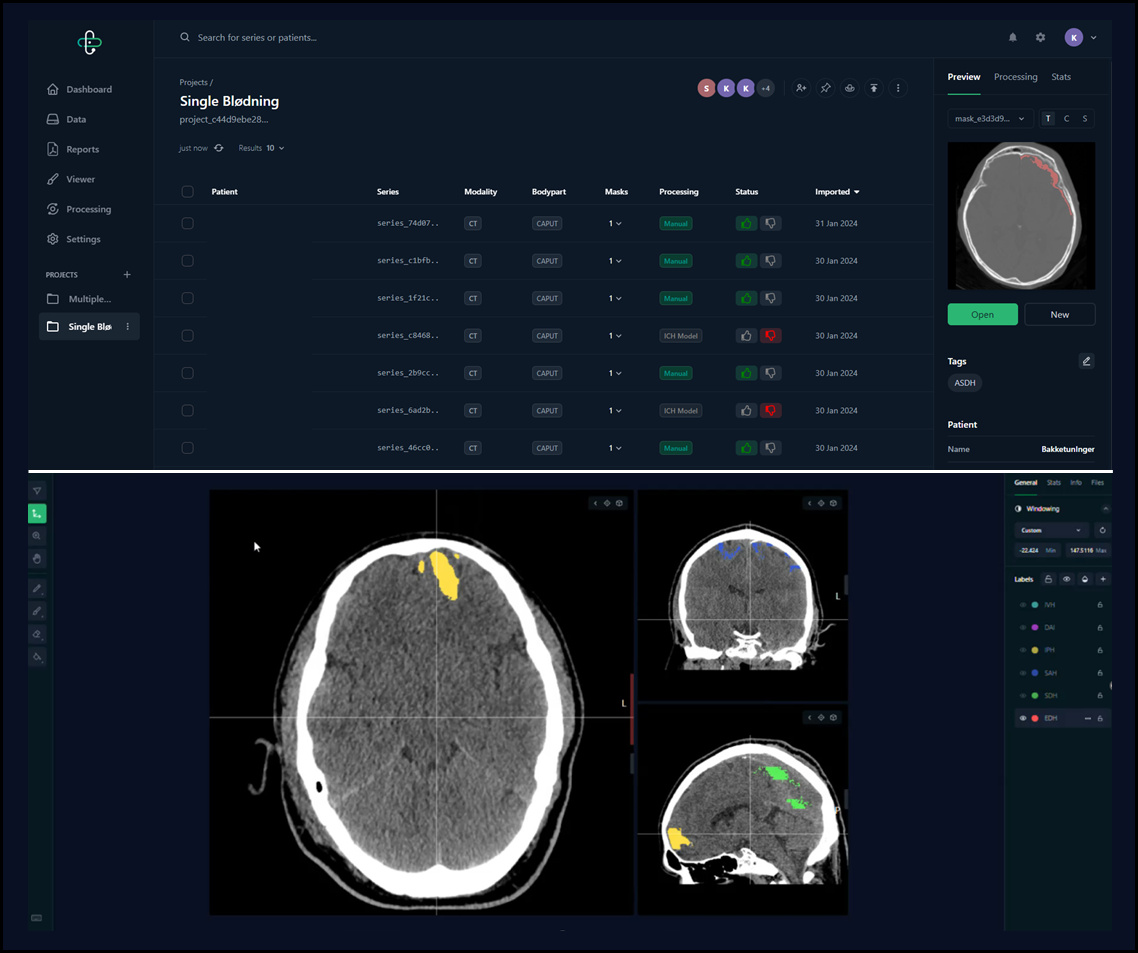Click the pin project icon
Screen dimensions: 1138x953
(825, 88)
